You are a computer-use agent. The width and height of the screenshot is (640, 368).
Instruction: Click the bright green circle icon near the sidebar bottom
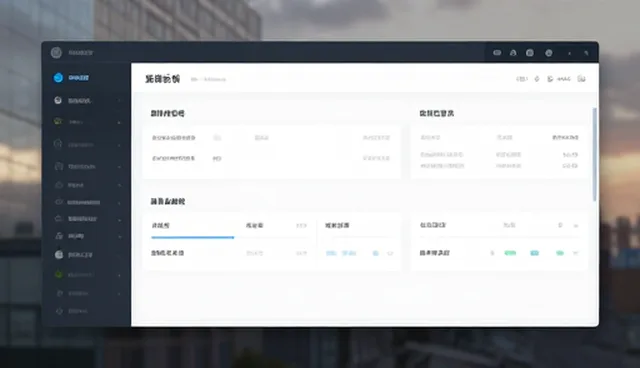(x=59, y=275)
